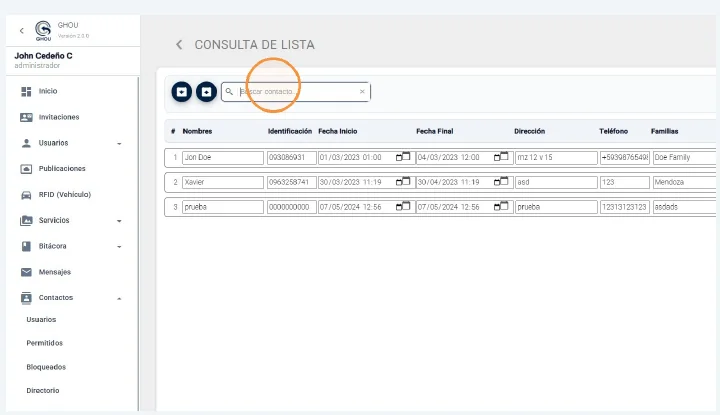Screen dimensions: 720x415
Task: Open calendar picker for Jon Doe Fecha Inicio
Action: tap(403, 157)
